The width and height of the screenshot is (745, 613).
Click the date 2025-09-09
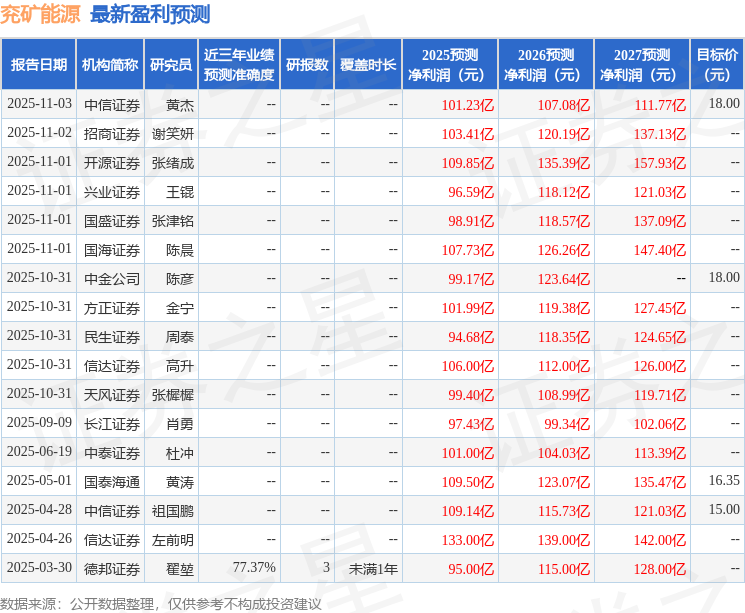[x=39, y=422]
